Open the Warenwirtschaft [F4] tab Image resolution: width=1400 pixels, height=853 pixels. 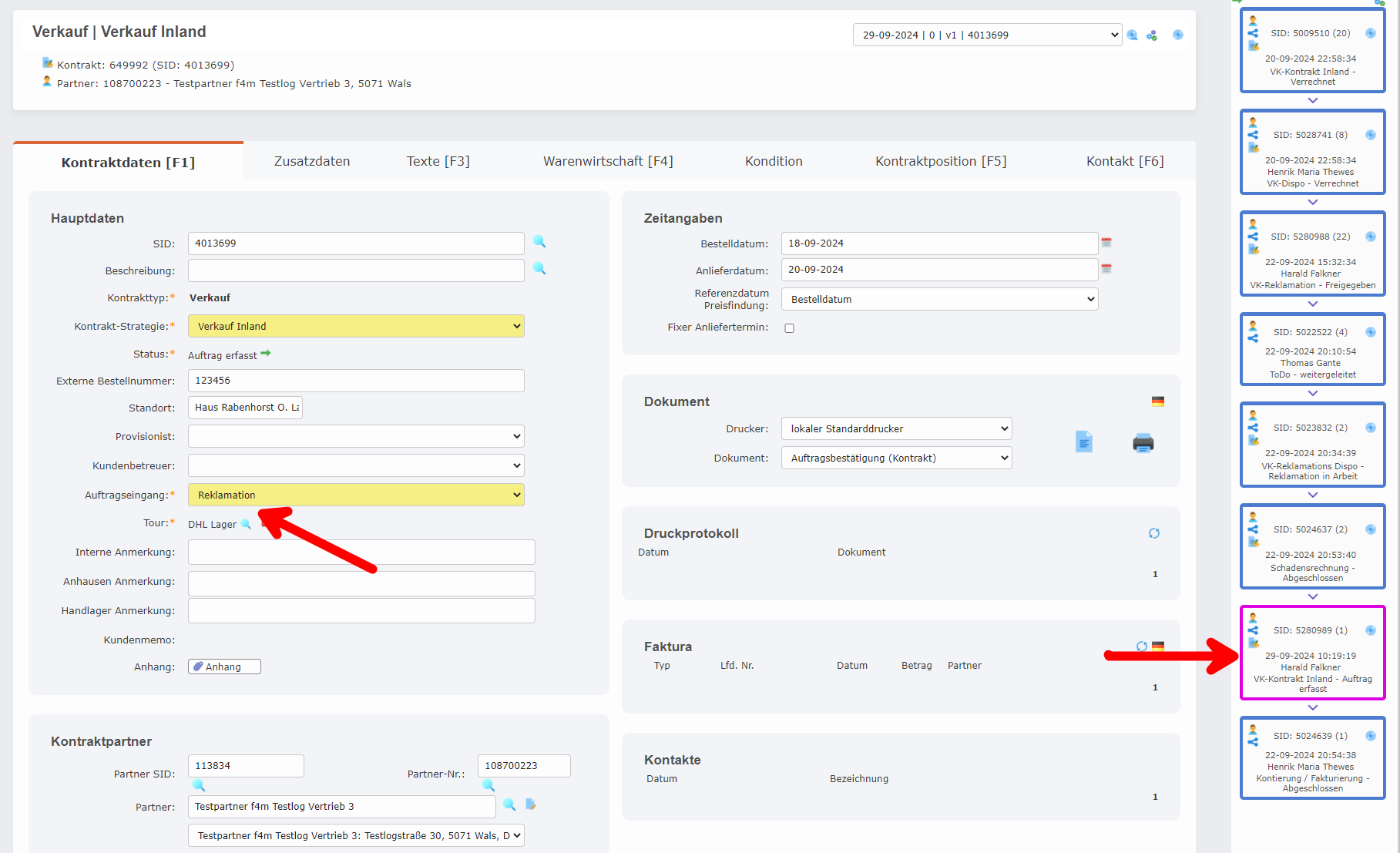tap(608, 161)
